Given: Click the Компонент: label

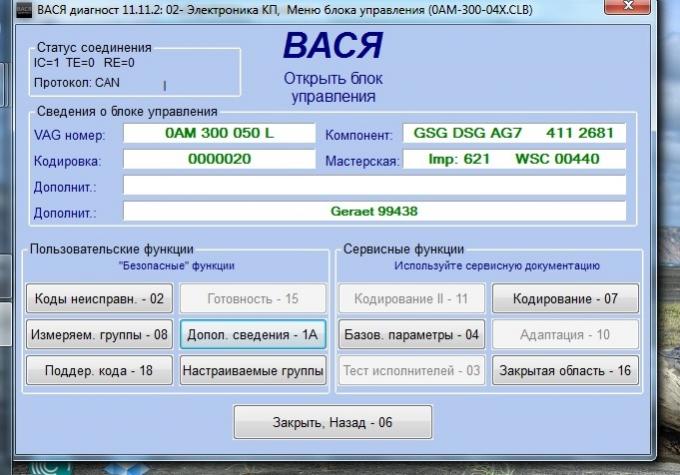Looking at the screenshot, I should tap(359, 135).
